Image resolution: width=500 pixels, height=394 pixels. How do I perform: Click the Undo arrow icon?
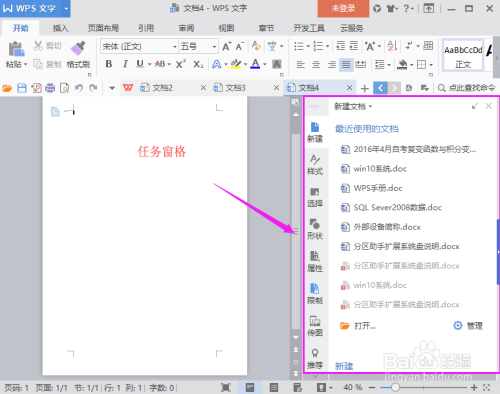[79, 88]
